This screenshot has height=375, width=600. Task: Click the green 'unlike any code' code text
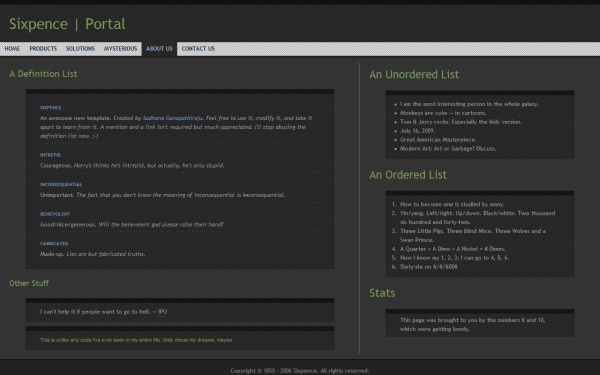(136, 340)
